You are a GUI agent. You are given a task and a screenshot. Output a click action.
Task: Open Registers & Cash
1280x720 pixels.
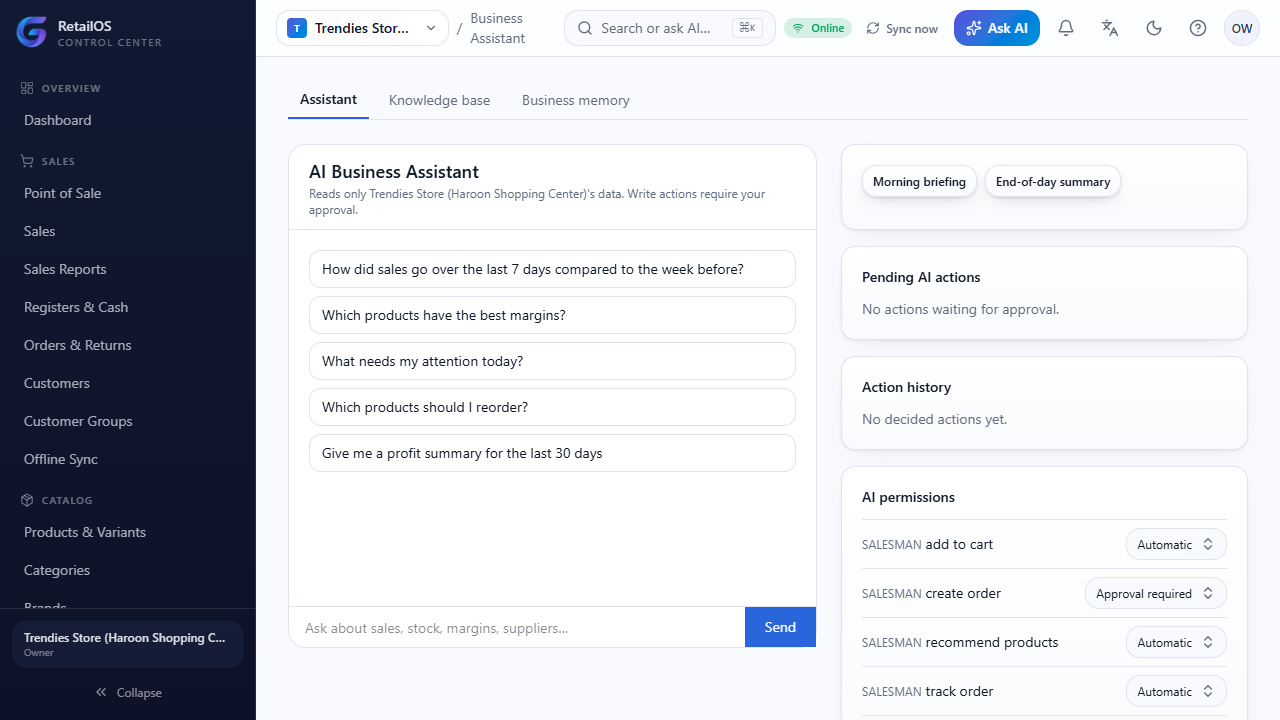click(x=128, y=307)
